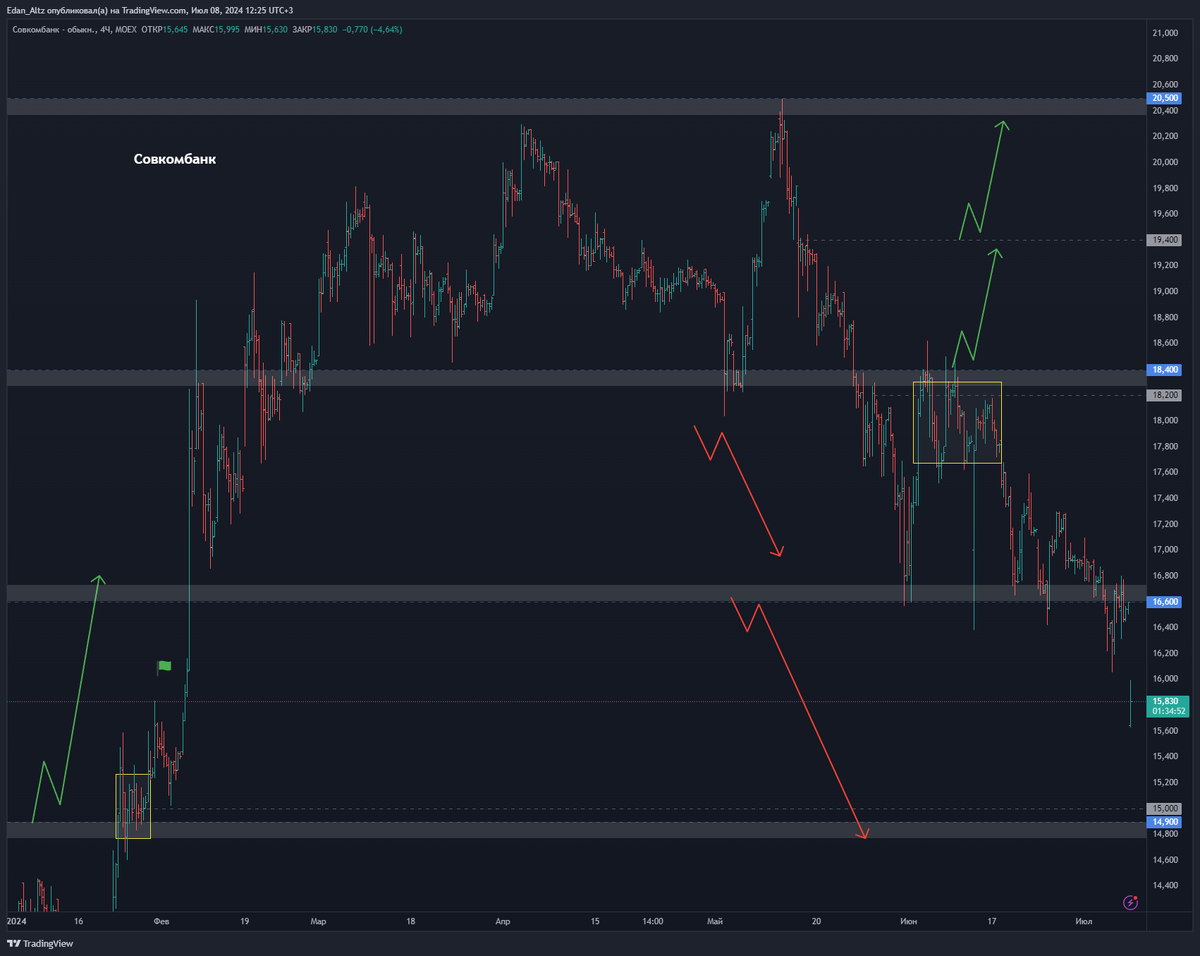Click the 17,600 price axis label
This screenshot has width=1200, height=956.
pyautogui.click(x=1164, y=472)
